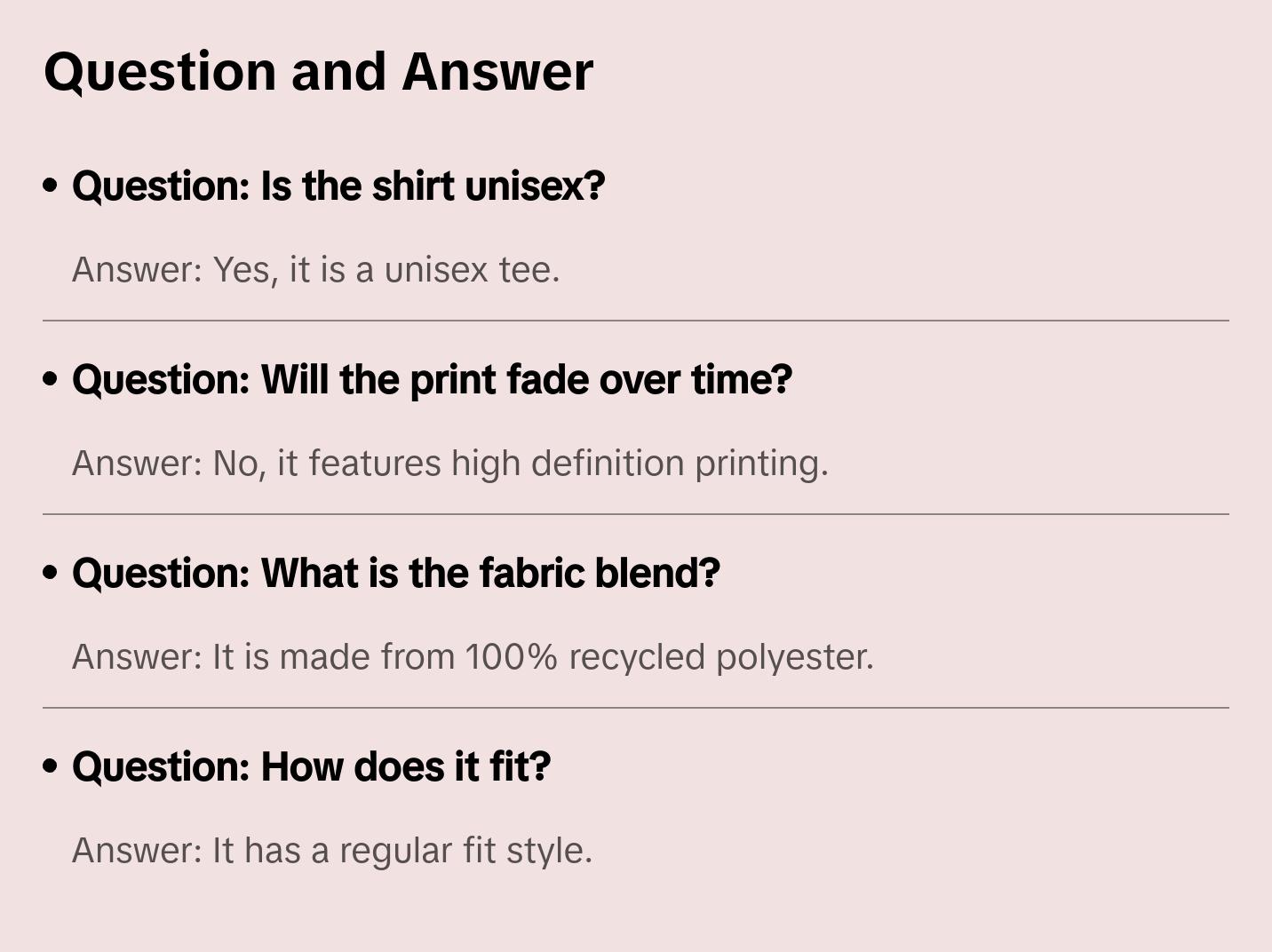1272x952 pixels.
Task: Select the 'Is the shirt unisex?' question
Action: tap(338, 186)
